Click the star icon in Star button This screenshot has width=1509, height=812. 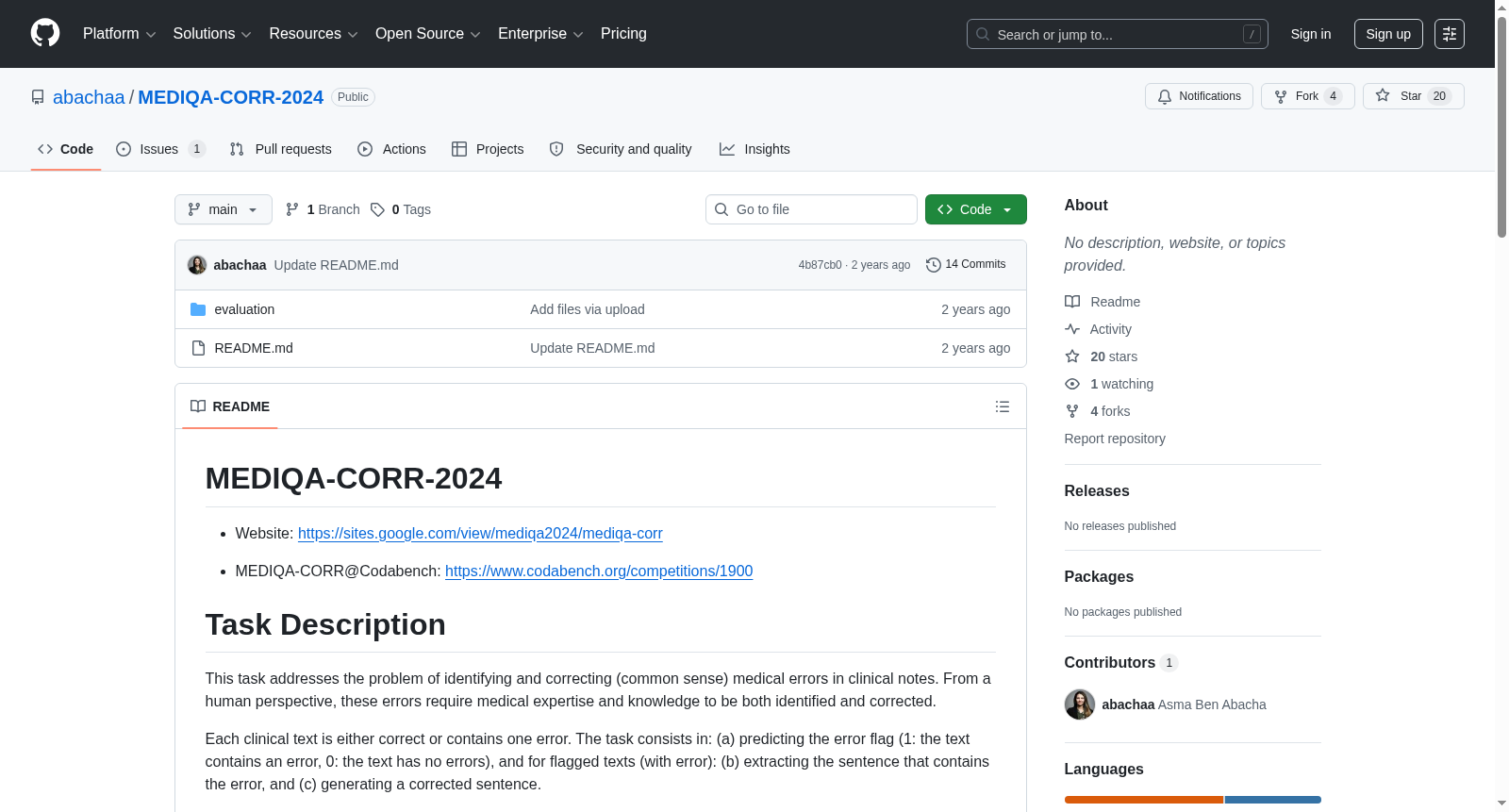1383,95
